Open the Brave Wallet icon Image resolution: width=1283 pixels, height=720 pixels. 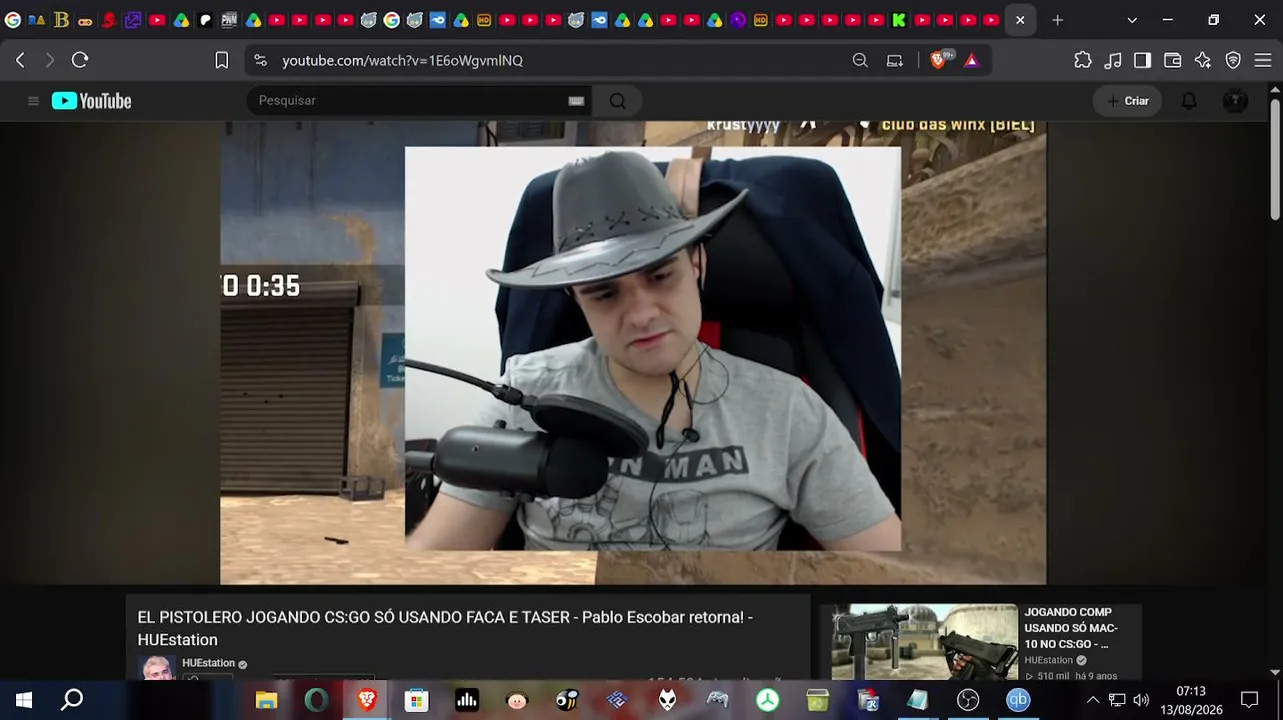[x=1173, y=60]
